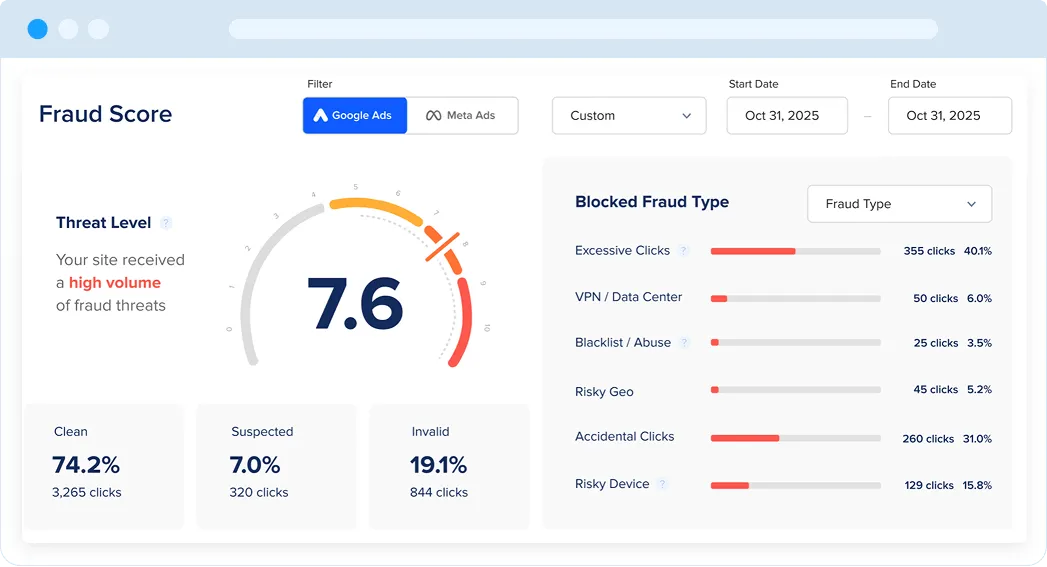Click the "260 clicks" value
1047x567 pixels.
pos(928,439)
